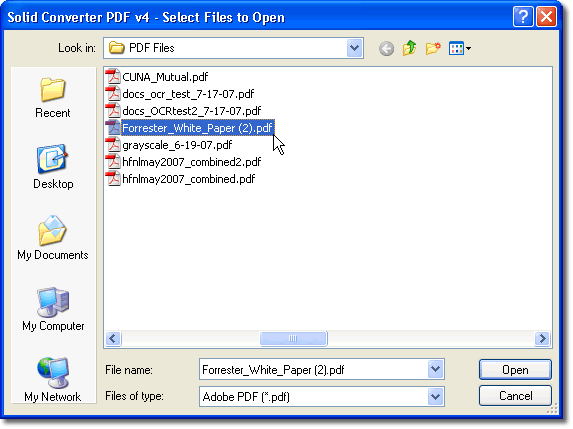The height and width of the screenshot is (429, 573).
Task: Expand the Files of type dropdown arrow
Action: point(435,396)
